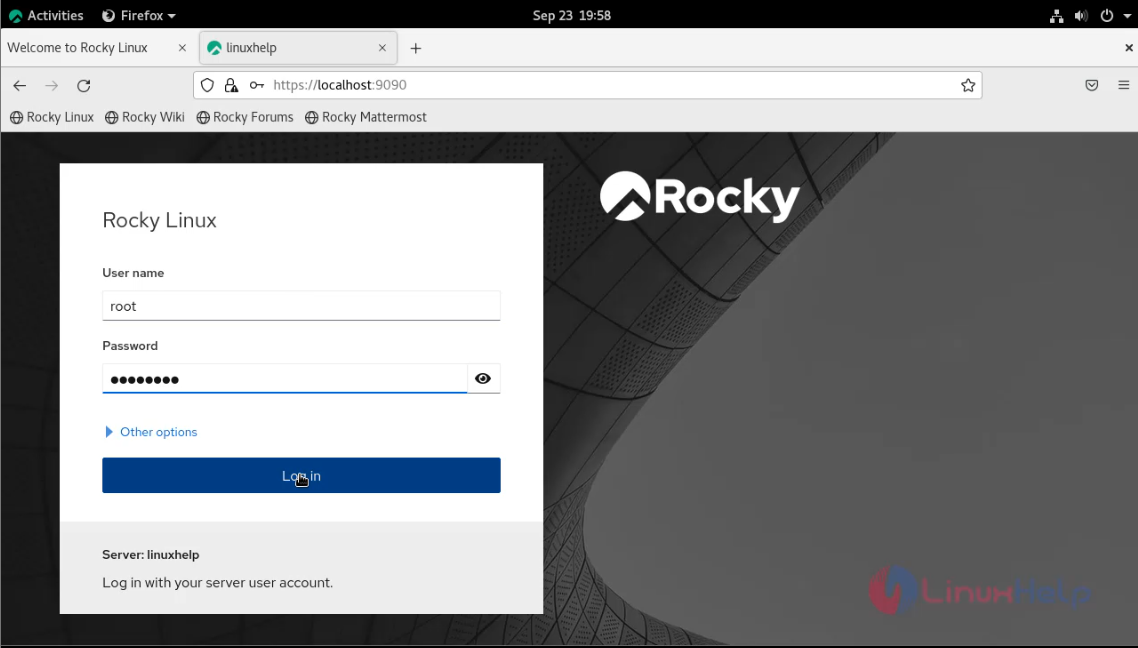Focus the Password field

[284, 378]
